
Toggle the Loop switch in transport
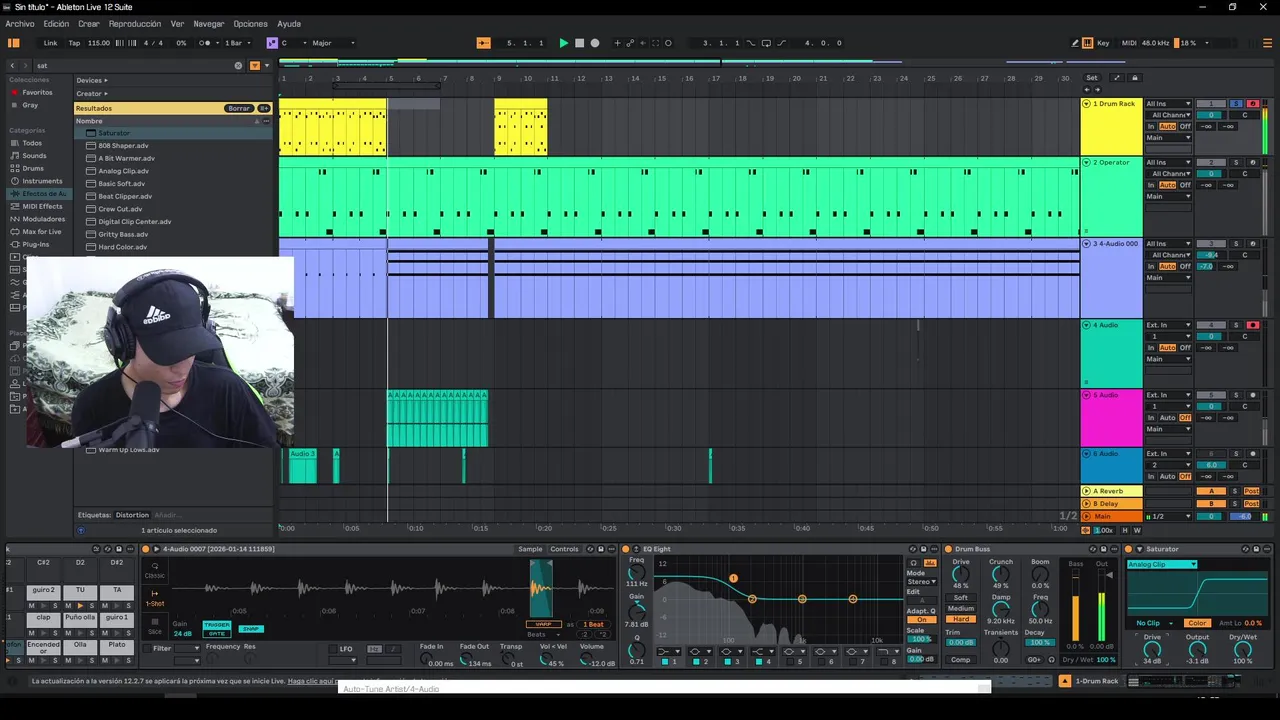pos(766,43)
